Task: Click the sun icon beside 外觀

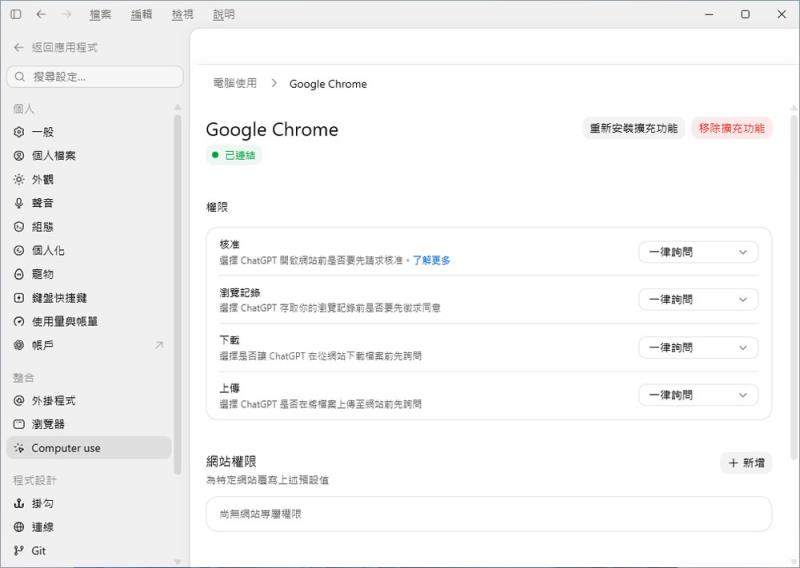Action: [19, 180]
